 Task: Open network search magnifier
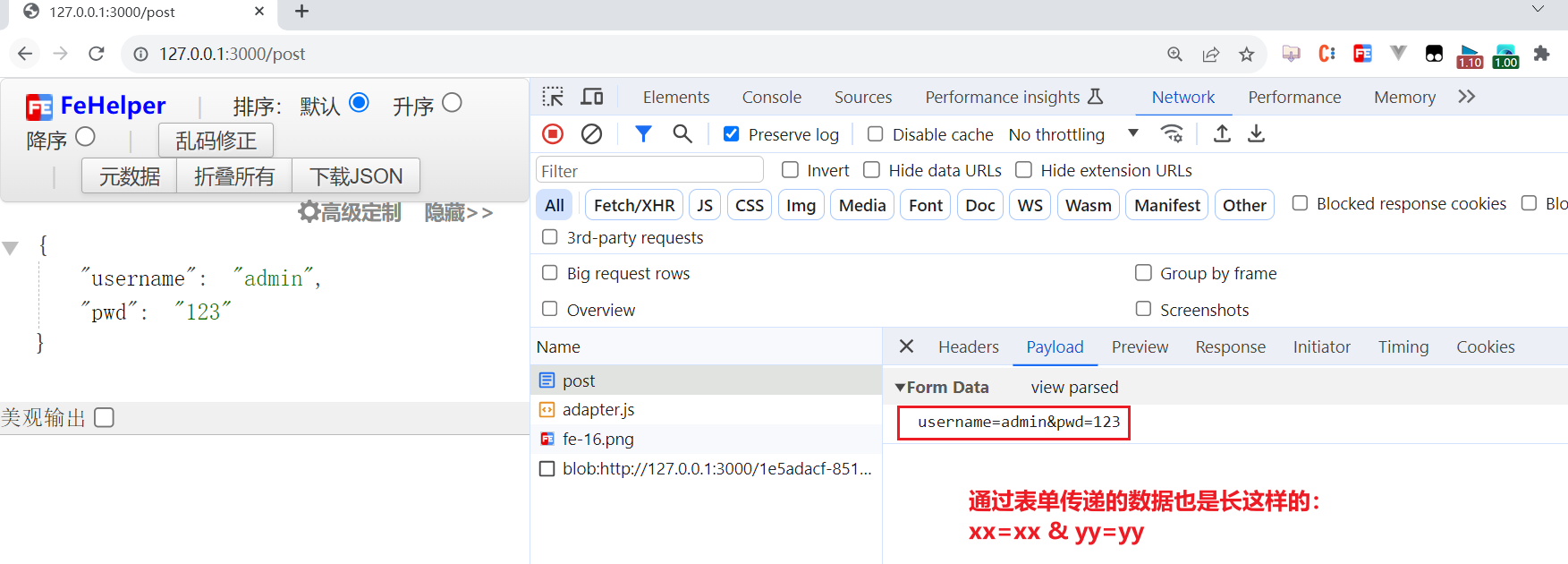(682, 134)
